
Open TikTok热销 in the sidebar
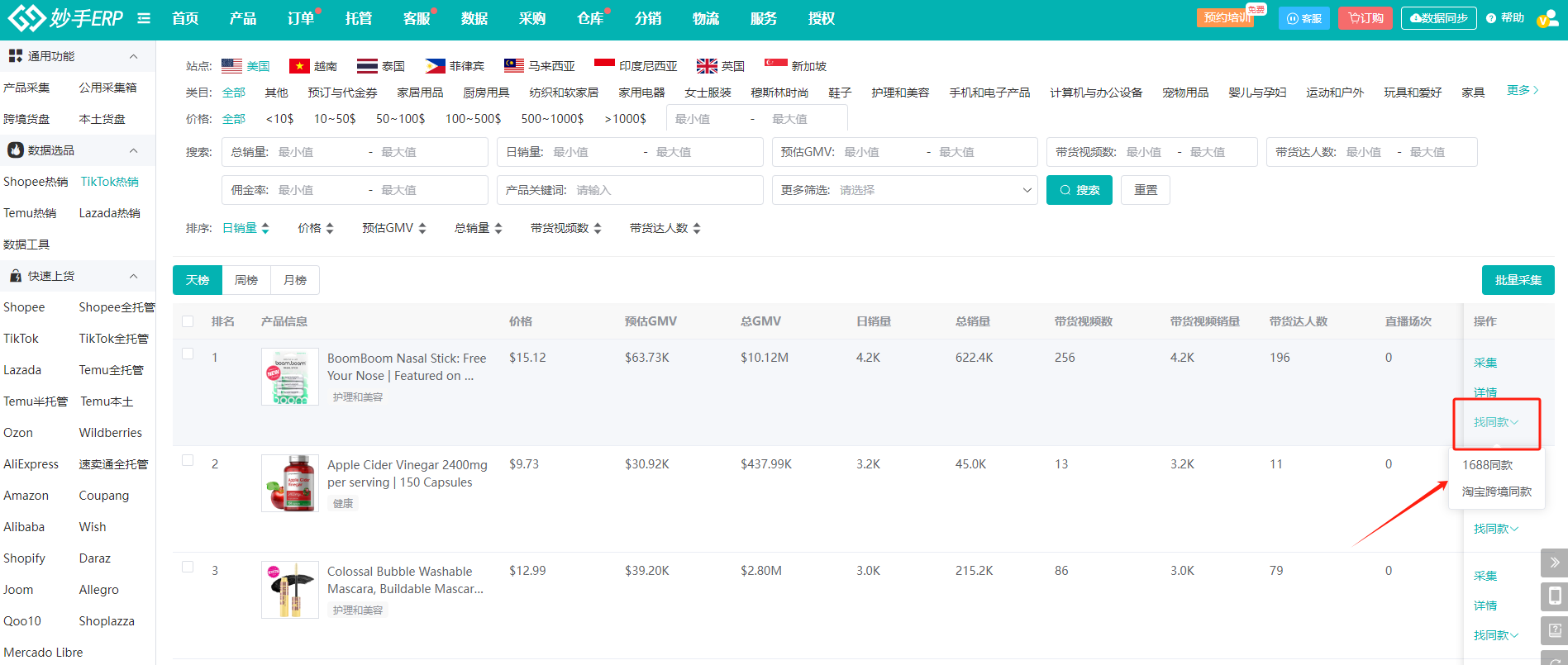[110, 182]
